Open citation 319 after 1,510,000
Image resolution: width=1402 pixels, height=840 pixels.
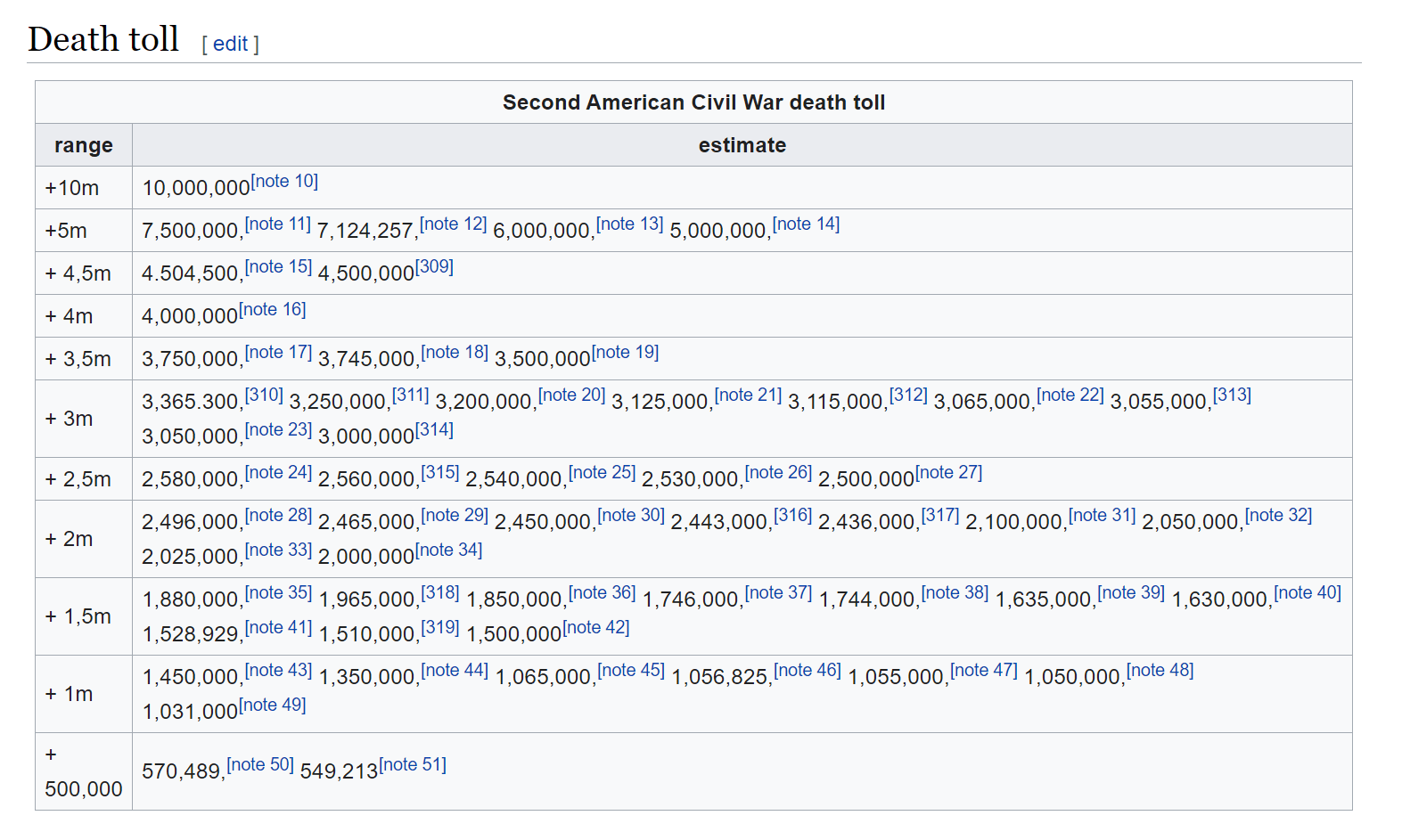[440, 627]
